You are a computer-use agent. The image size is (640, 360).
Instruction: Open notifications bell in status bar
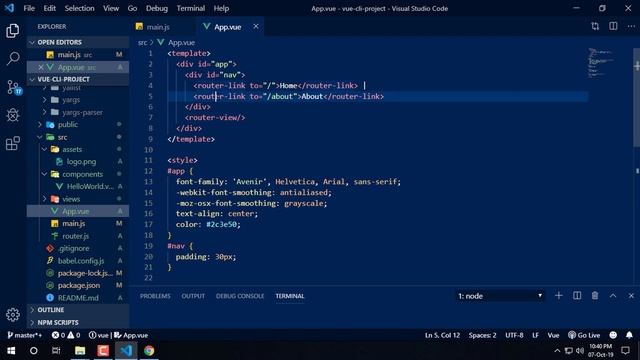629,335
